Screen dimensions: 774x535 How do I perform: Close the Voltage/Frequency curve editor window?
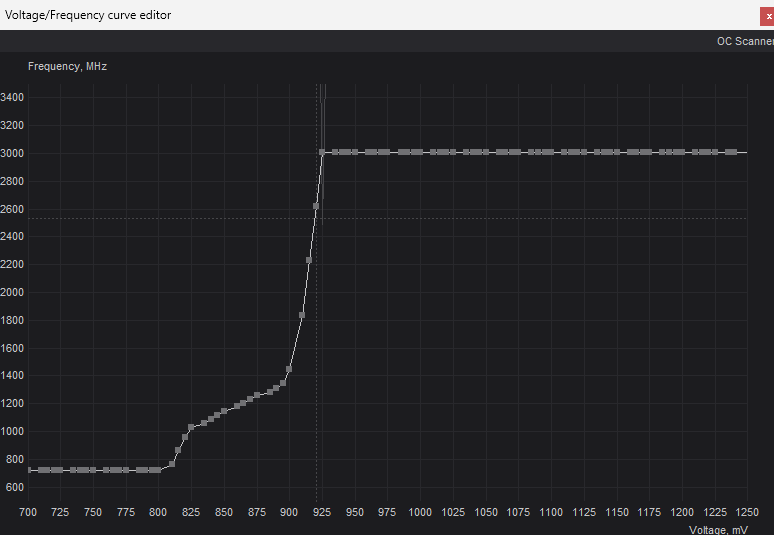pos(767,16)
